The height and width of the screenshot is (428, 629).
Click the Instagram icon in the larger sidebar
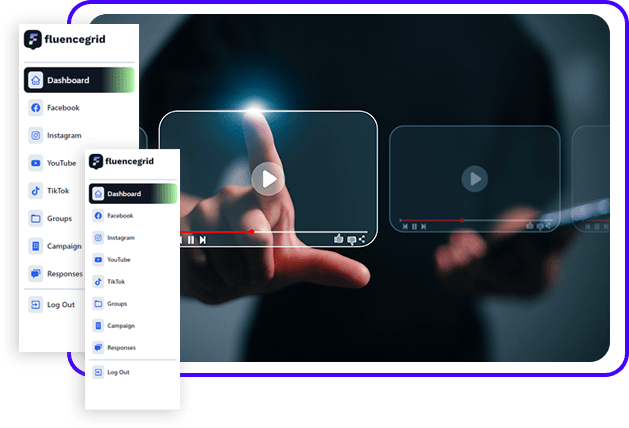coord(35,136)
